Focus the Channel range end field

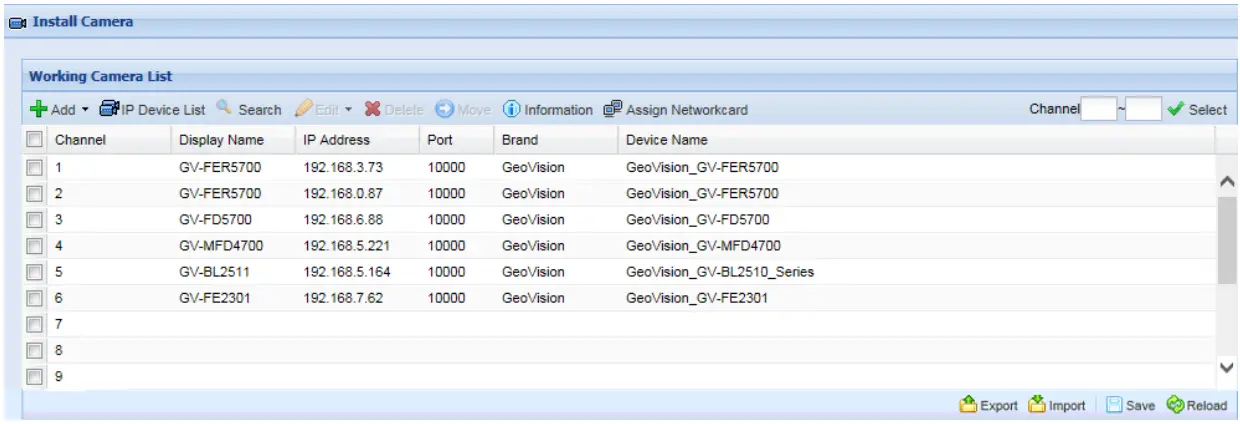(1144, 109)
